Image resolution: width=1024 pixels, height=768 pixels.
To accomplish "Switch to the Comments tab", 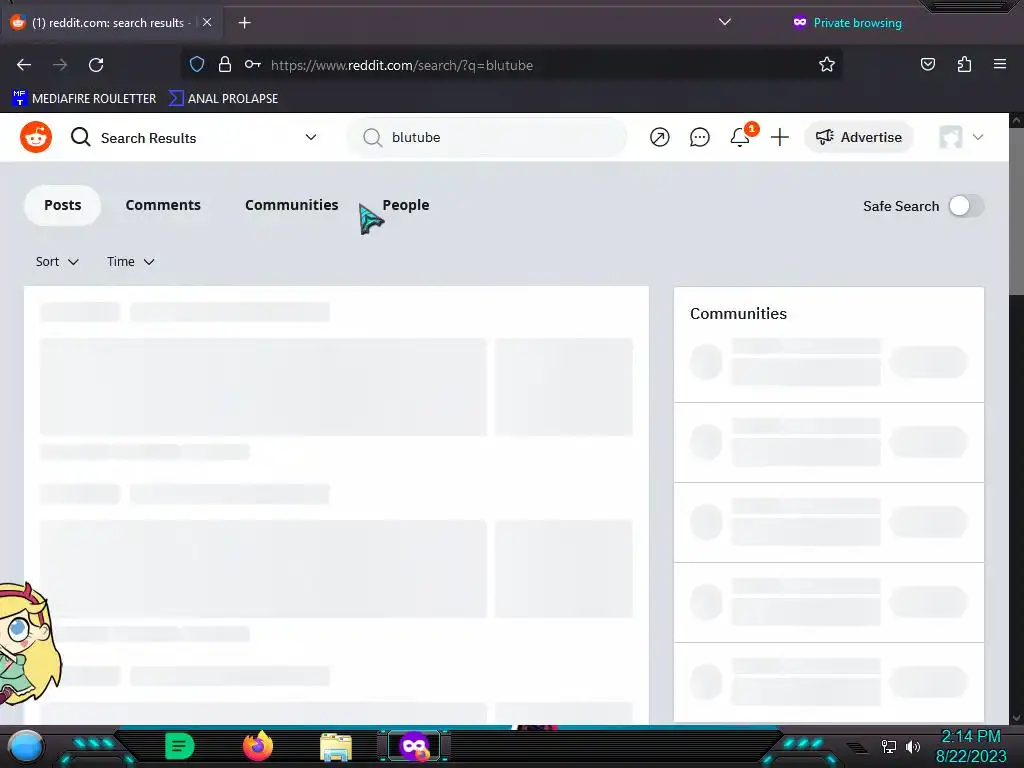I will pyautogui.click(x=163, y=205).
